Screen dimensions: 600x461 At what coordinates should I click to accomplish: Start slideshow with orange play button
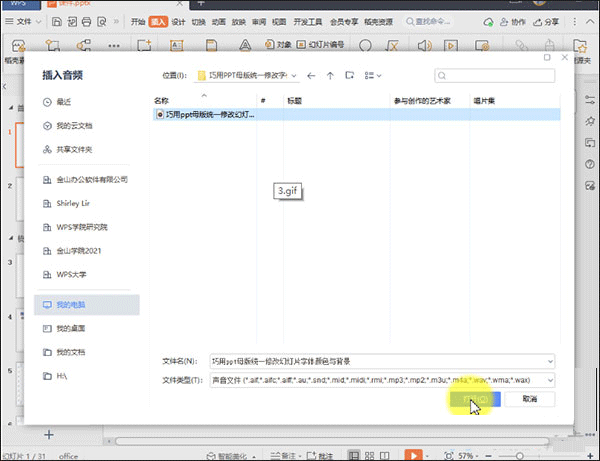point(414,455)
